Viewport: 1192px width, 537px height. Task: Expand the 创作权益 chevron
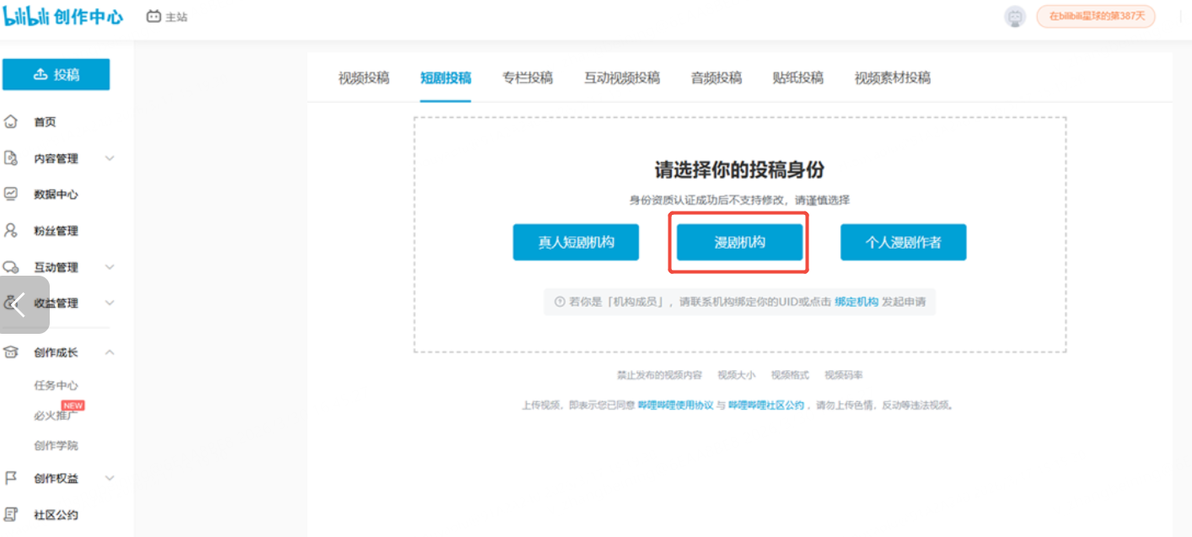point(109,478)
